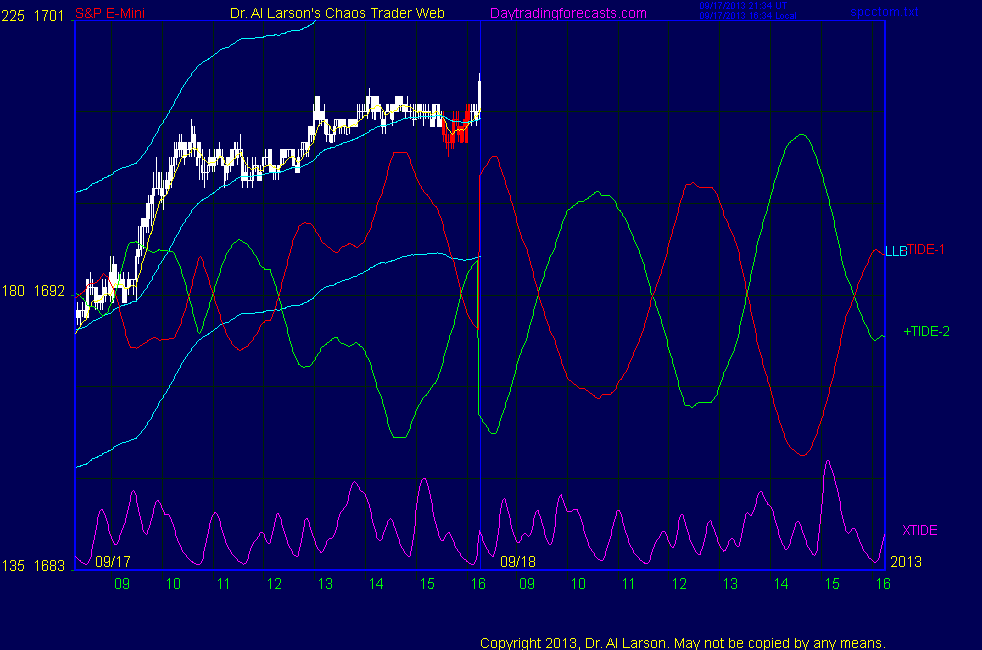Click the 09/17 date marker

point(115,563)
